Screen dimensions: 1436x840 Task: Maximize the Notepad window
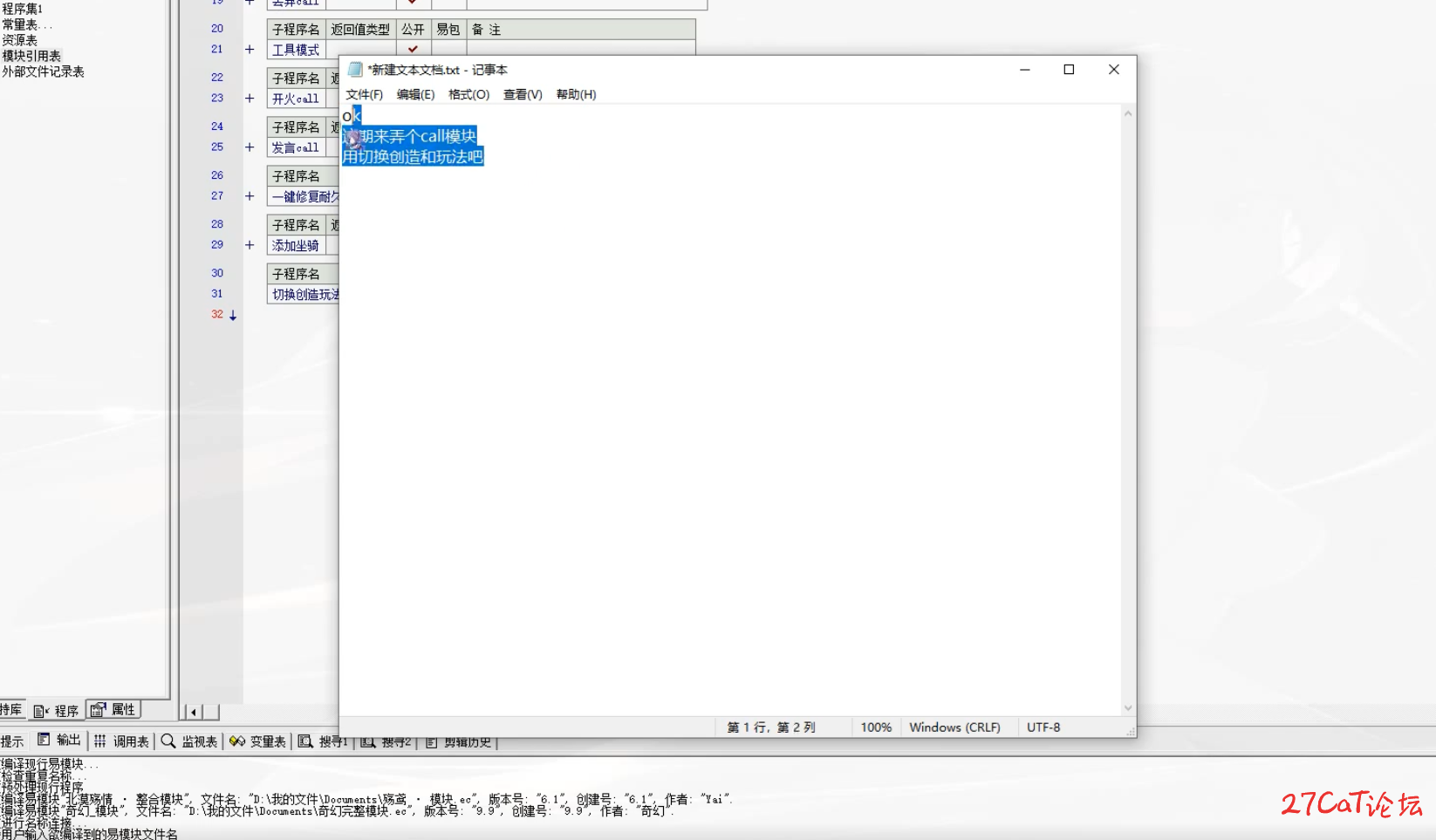1069,70
